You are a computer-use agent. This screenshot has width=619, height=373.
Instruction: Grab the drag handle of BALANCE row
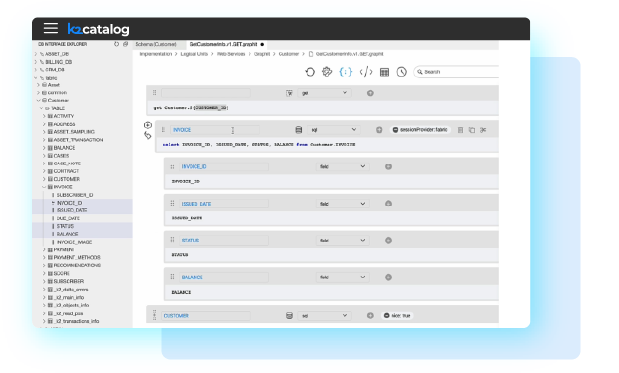pos(172,277)
